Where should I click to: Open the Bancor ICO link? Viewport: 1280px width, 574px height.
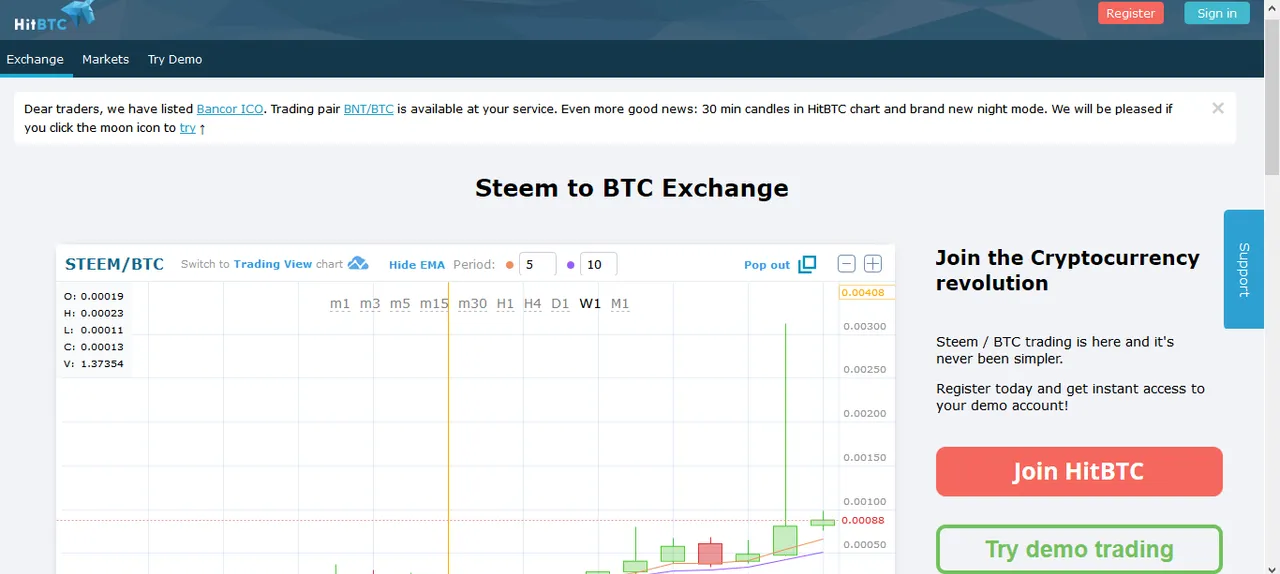(x=230, y=108)
